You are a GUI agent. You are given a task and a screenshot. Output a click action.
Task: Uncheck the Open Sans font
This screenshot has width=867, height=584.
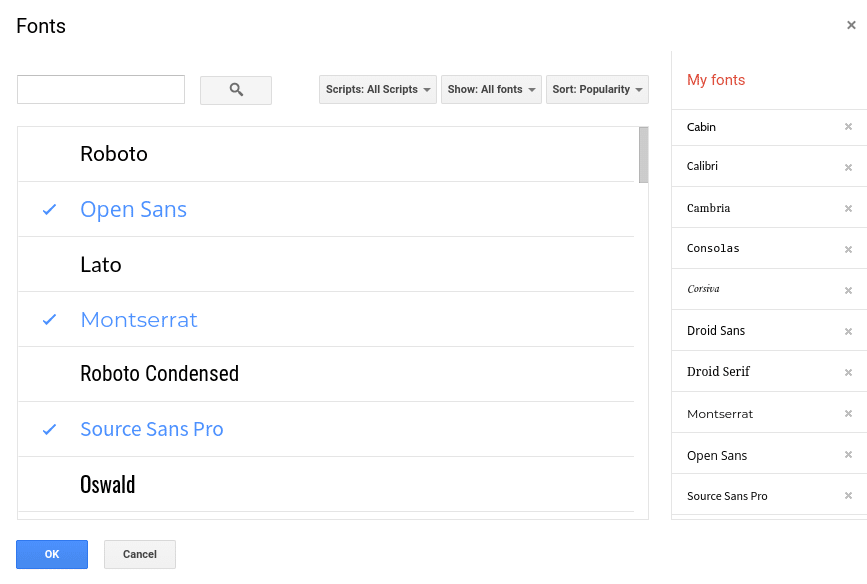(326, 209)
